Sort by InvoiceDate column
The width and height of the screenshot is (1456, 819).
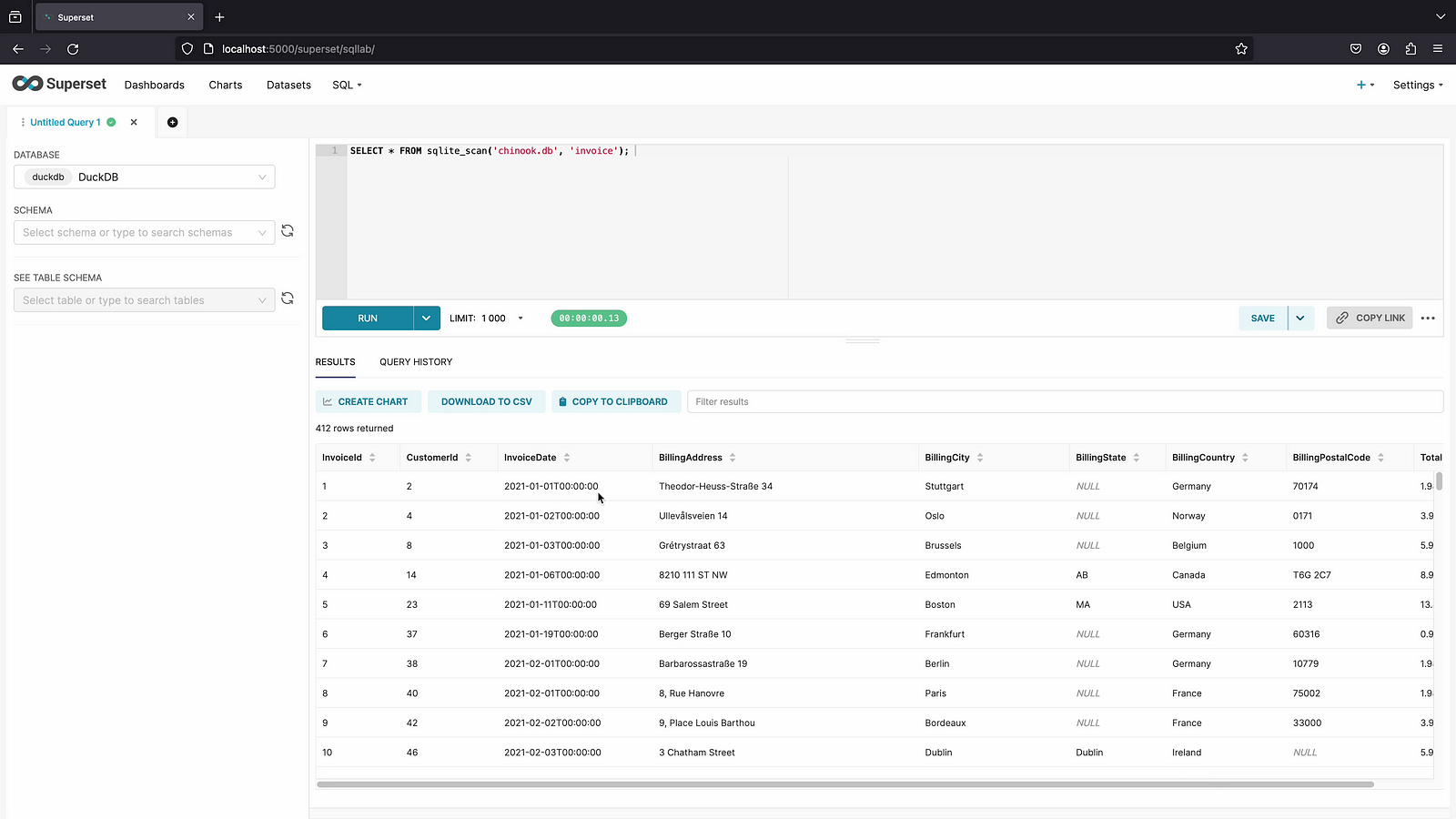click(x=567, y=458)
